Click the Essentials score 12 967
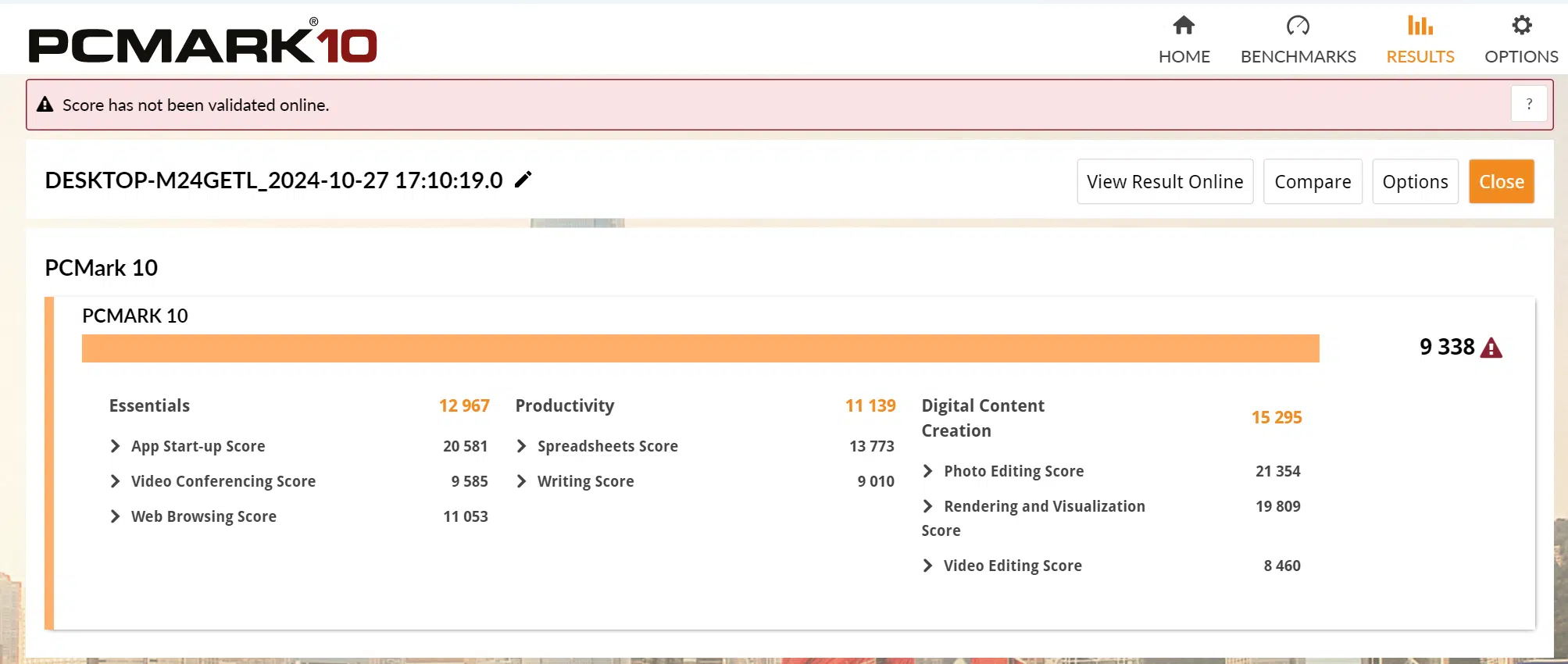The height and width of the screenshot is (664, 1568). [464, 405]
